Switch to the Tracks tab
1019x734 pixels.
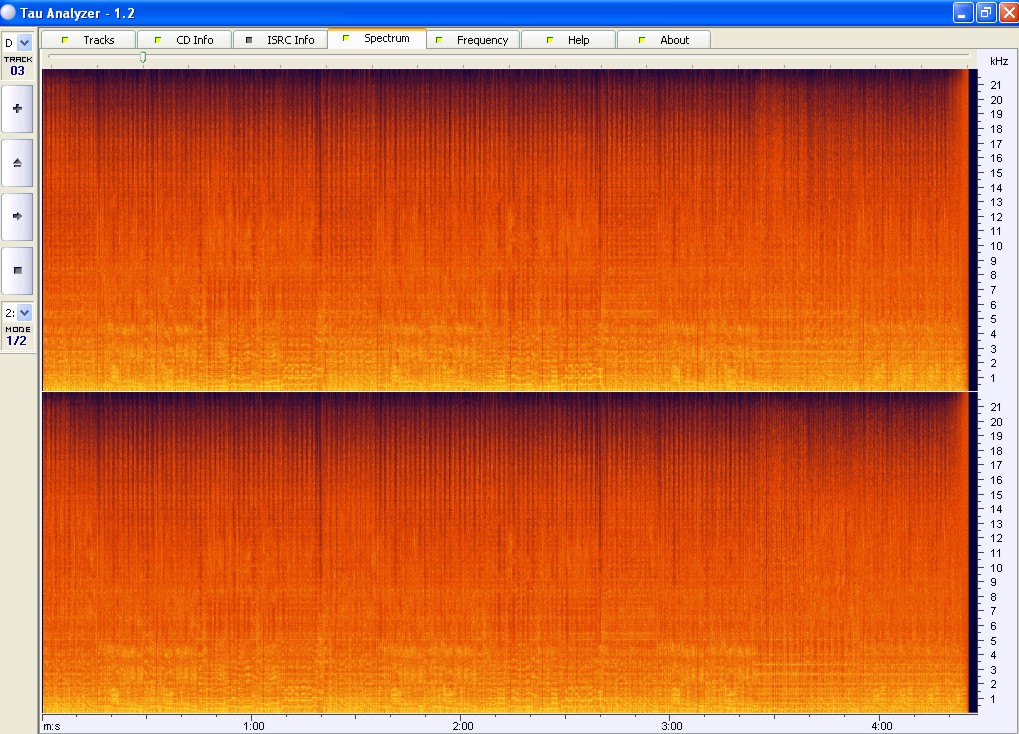[x=88, y=40]
